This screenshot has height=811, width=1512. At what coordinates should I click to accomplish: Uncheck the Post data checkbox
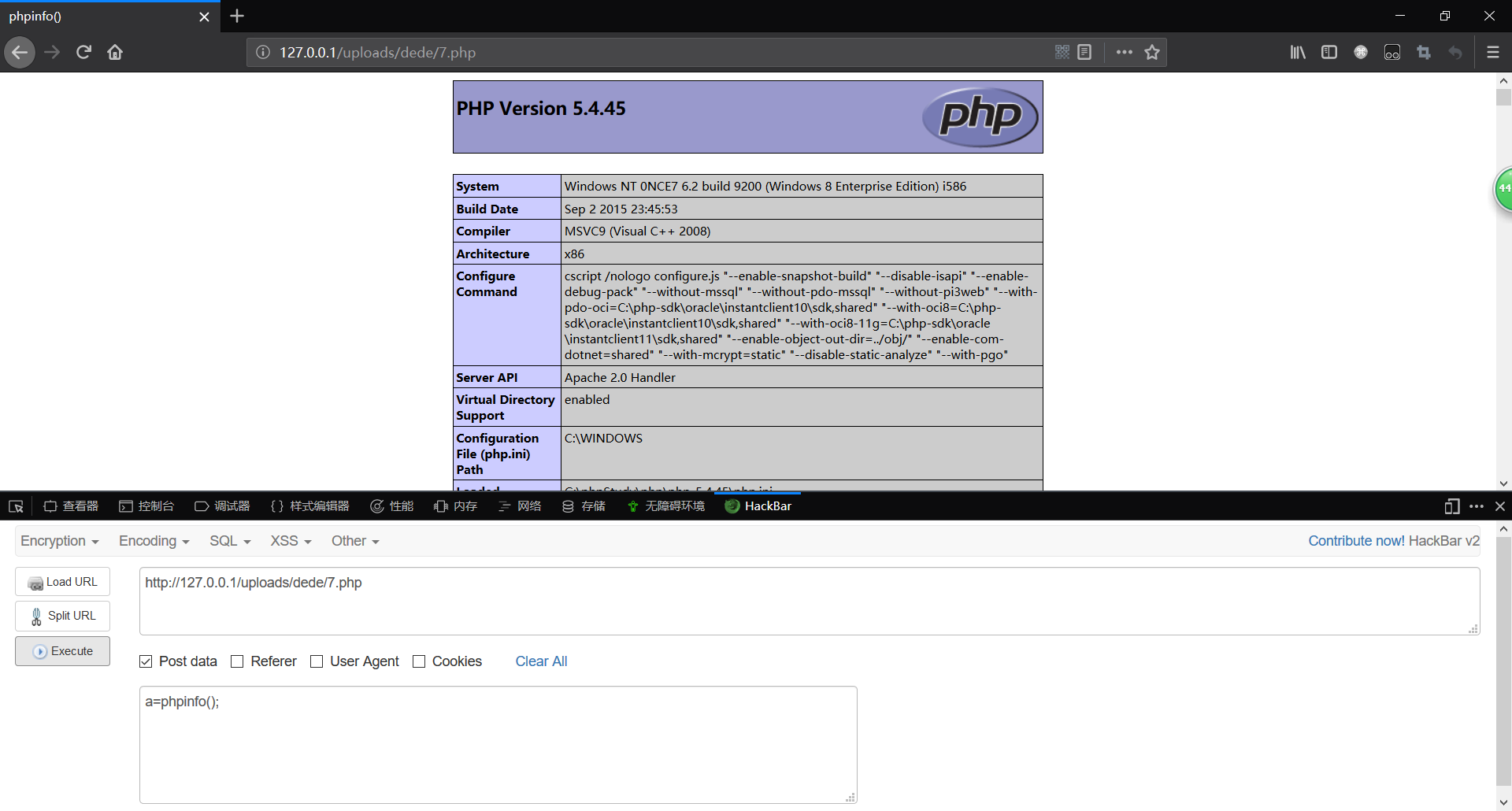146,661
